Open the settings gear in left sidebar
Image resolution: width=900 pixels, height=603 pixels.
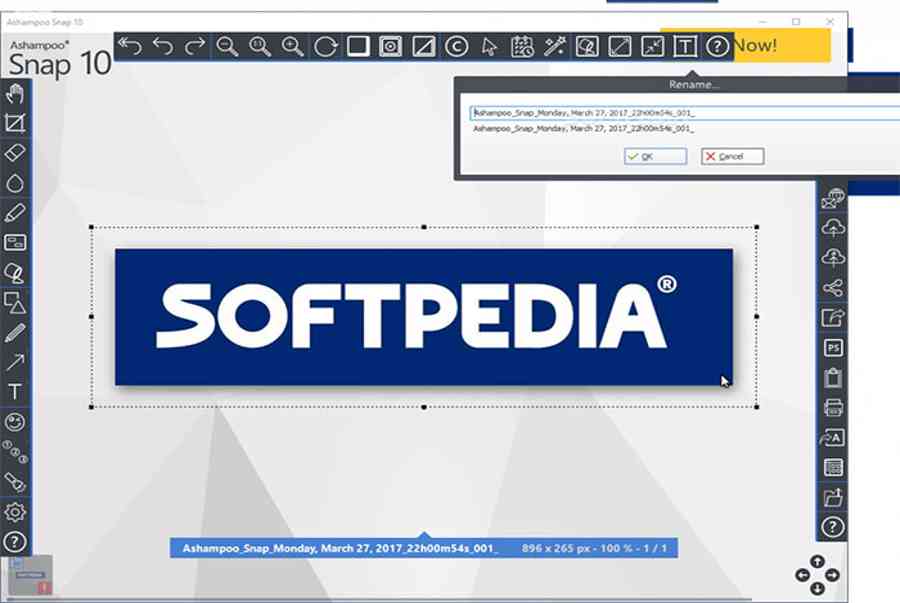click(15, 512)
